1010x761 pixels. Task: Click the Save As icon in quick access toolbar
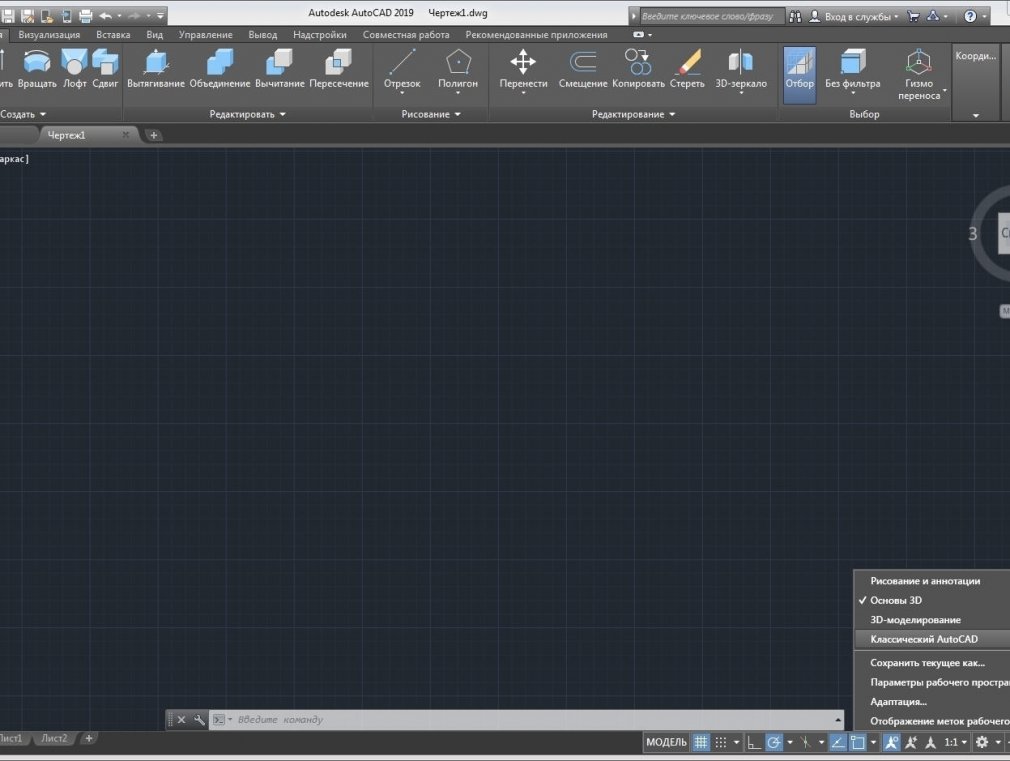tap(28, 16)
